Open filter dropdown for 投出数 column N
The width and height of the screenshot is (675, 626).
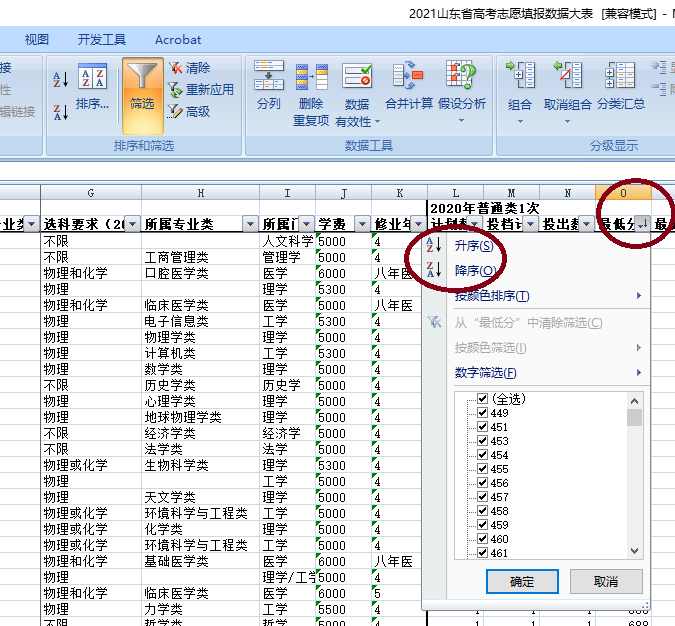click(586, 224)
